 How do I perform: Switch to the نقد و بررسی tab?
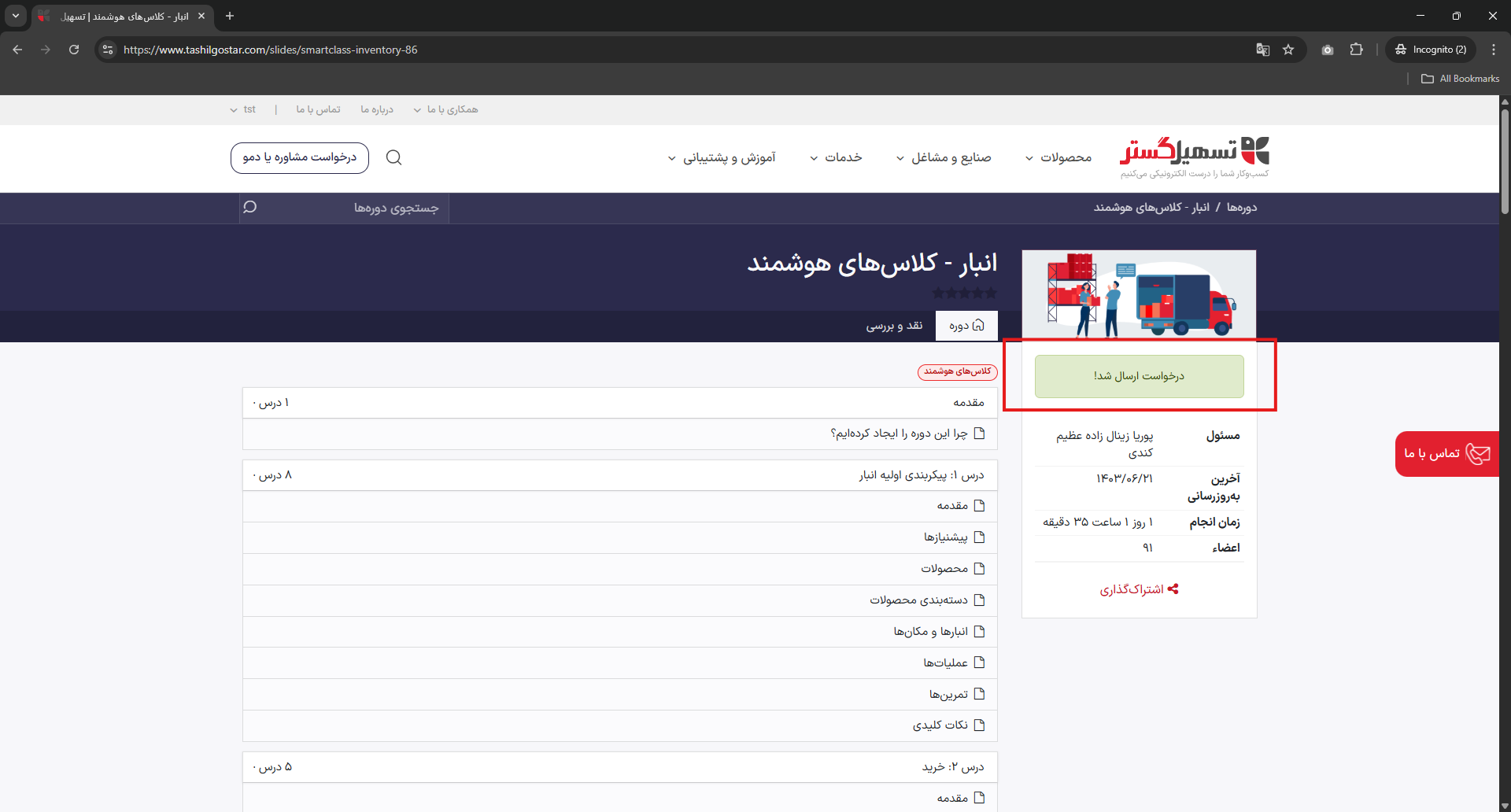point(894,326)
